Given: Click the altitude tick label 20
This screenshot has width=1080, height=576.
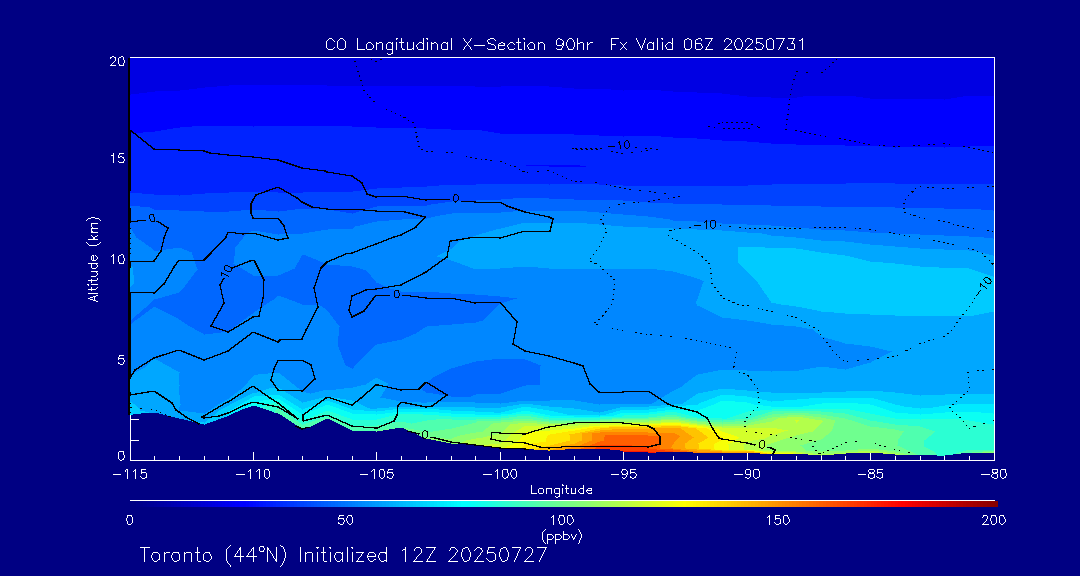Looking at the screenshot, I should pyautogui.click(x=116, y=61).
